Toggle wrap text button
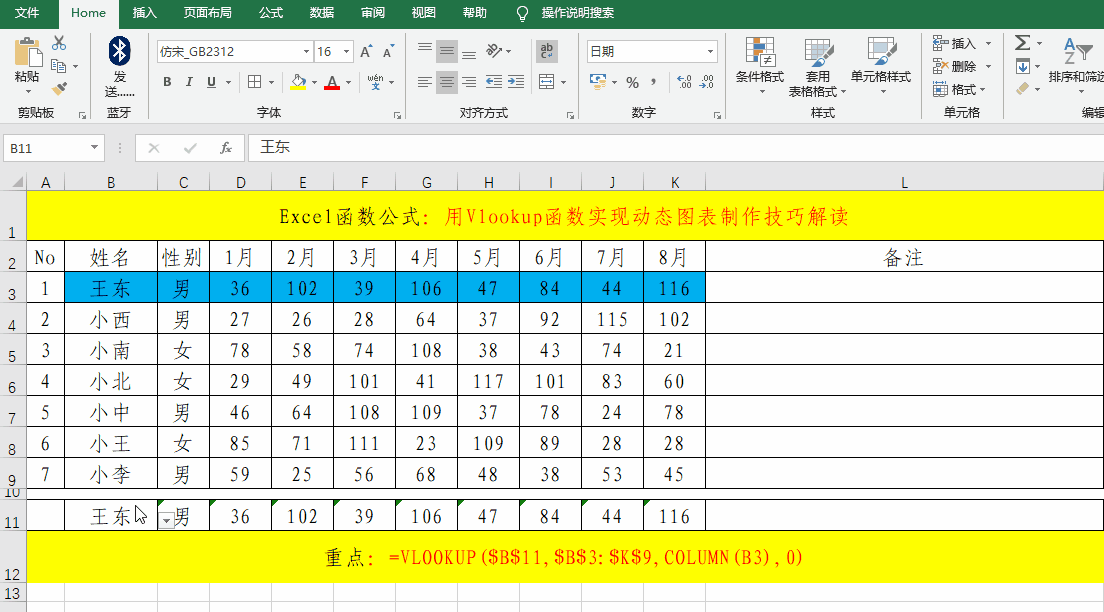 point(547,51)
